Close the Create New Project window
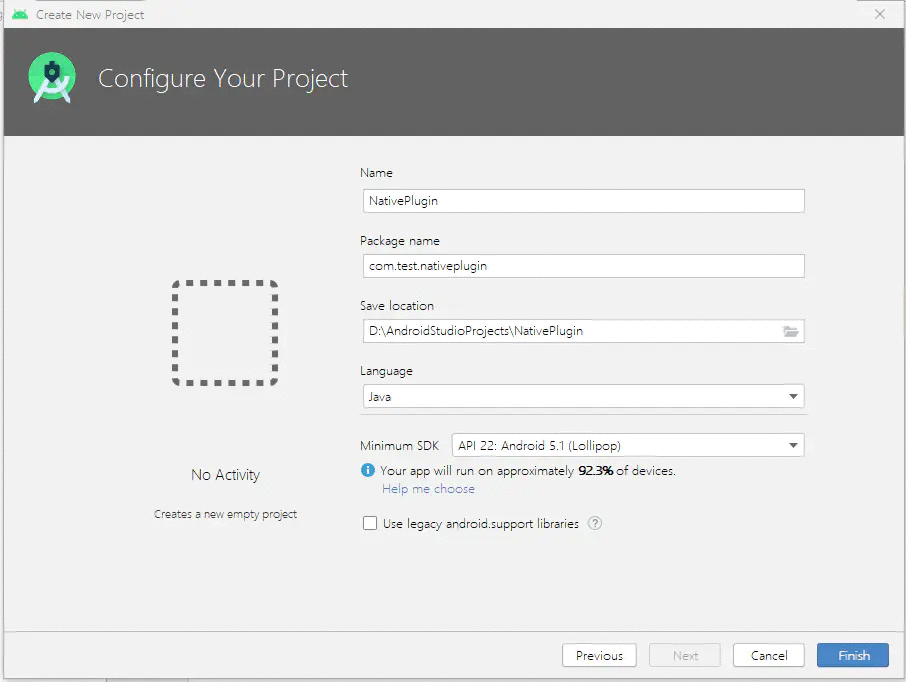The width and height of the screenshot is (906, 682). click(x=880, y=14)
